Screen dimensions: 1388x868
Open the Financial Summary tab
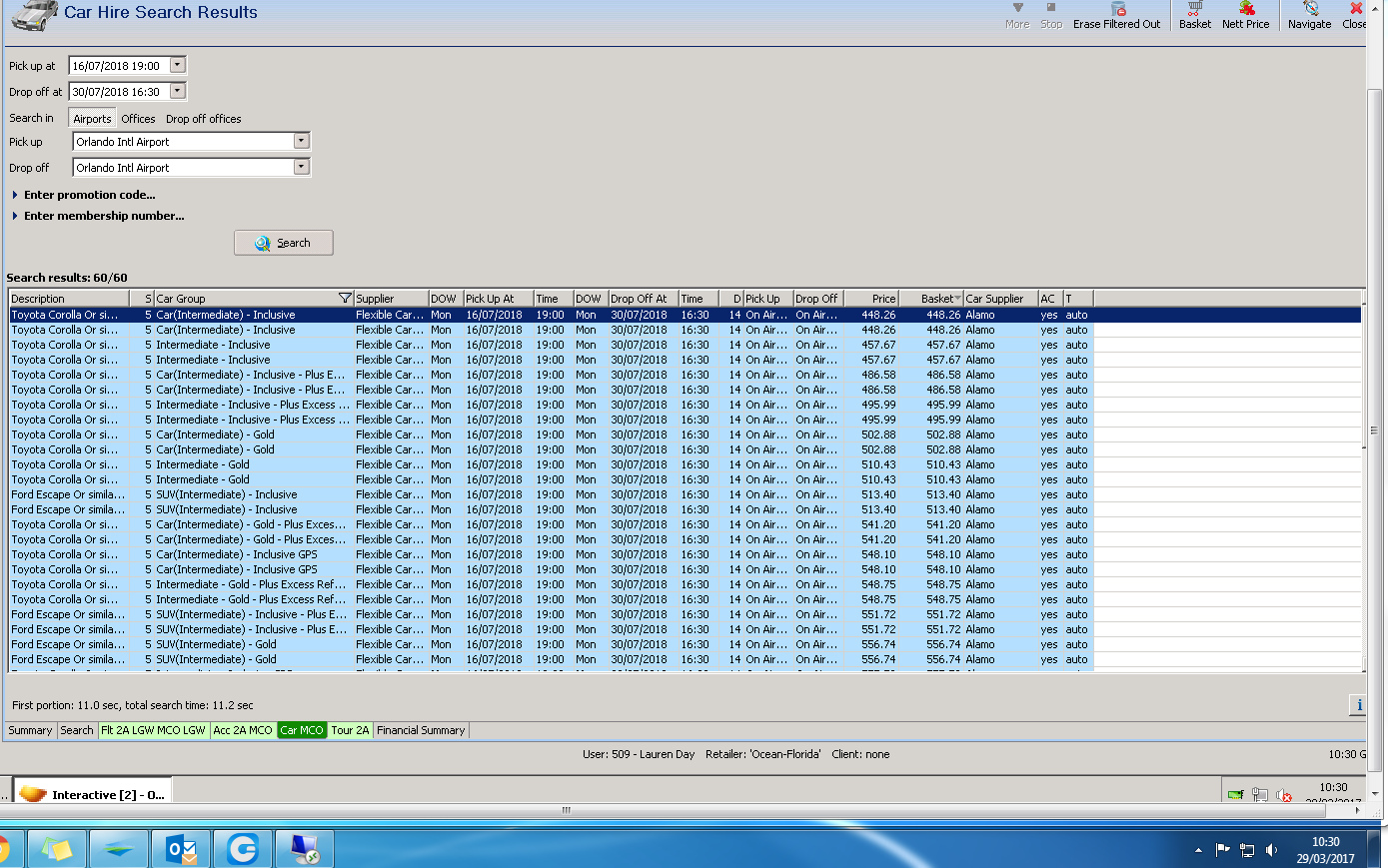click(421, 730)
